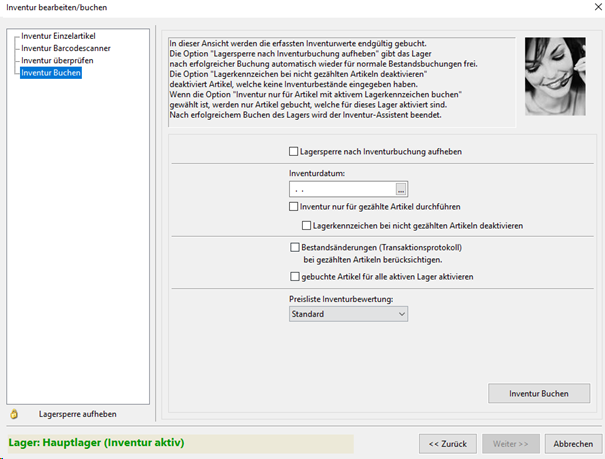Go to Inventur überprüfen step
The width and height of the screenshot is (605, 459).
(57, 61)
